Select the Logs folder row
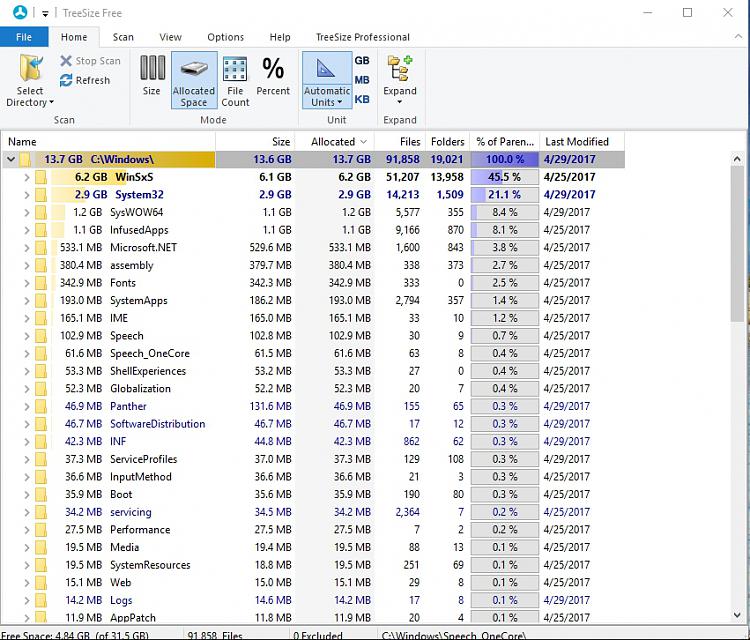The width and height of the screenshot is (750, 640). 313,600
